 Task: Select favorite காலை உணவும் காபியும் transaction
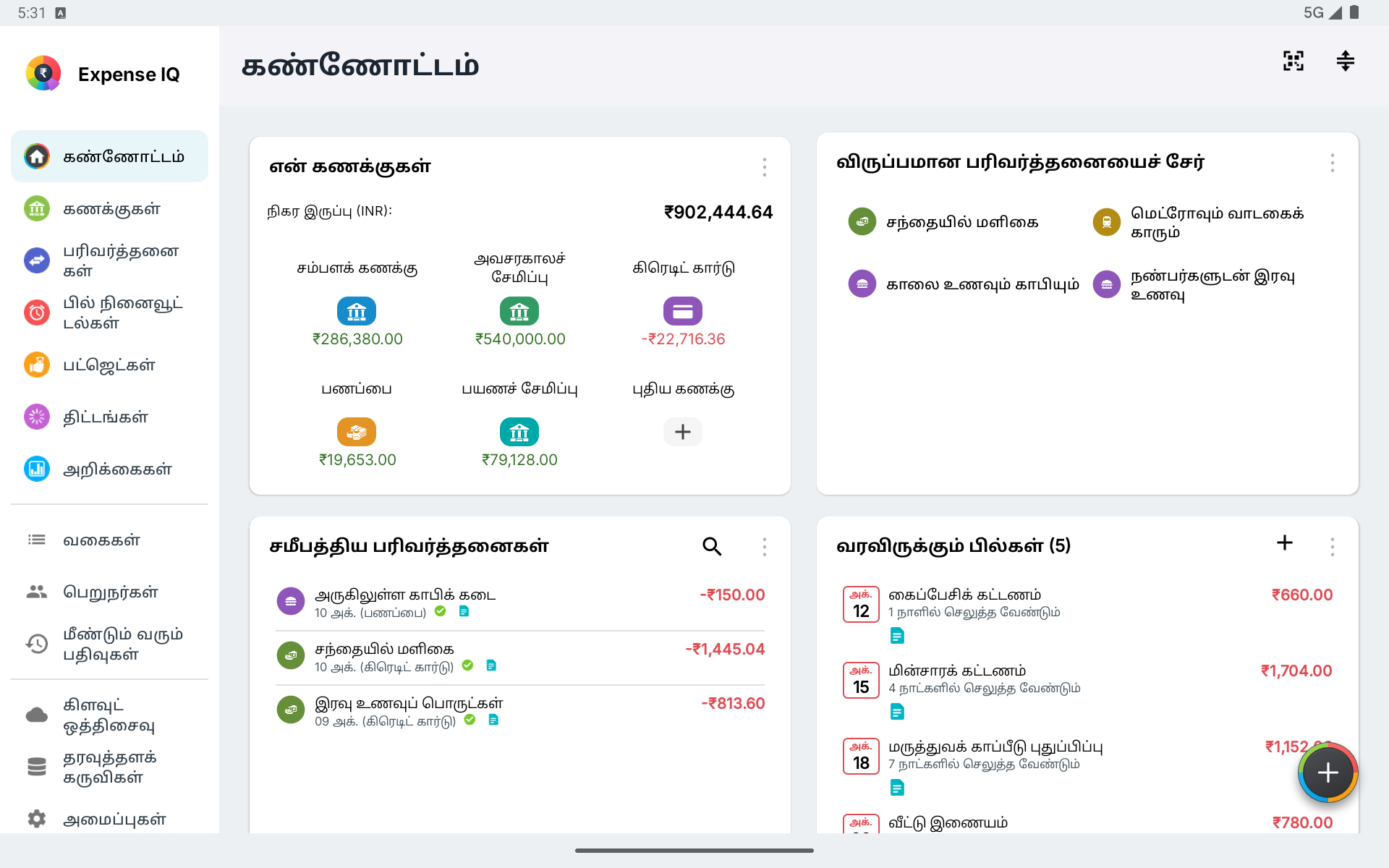click(964, 284)
